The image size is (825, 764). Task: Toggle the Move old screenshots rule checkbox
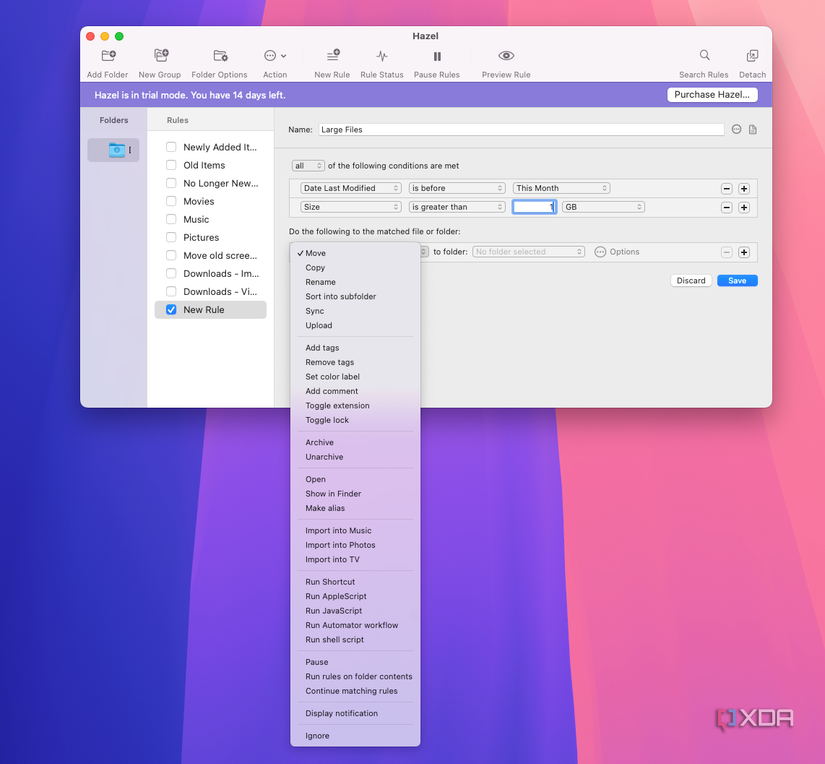tap(171, 255)
